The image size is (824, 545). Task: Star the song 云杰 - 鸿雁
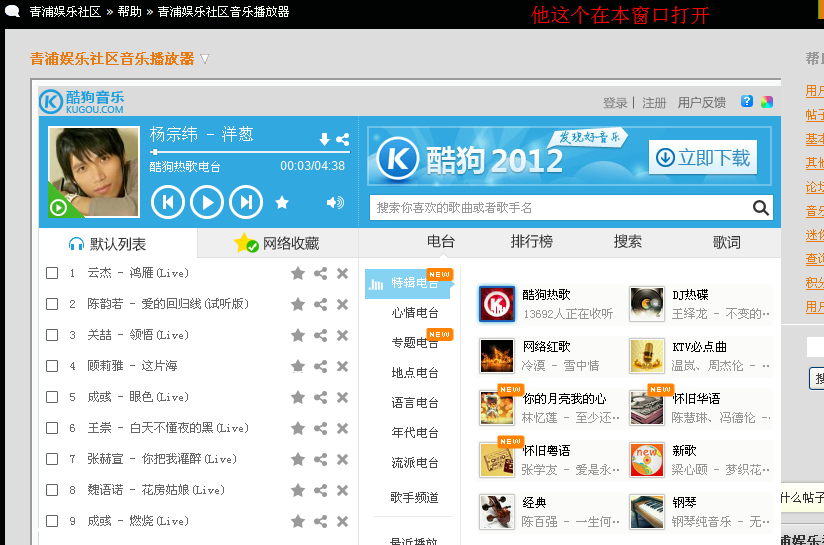point(298,273)
